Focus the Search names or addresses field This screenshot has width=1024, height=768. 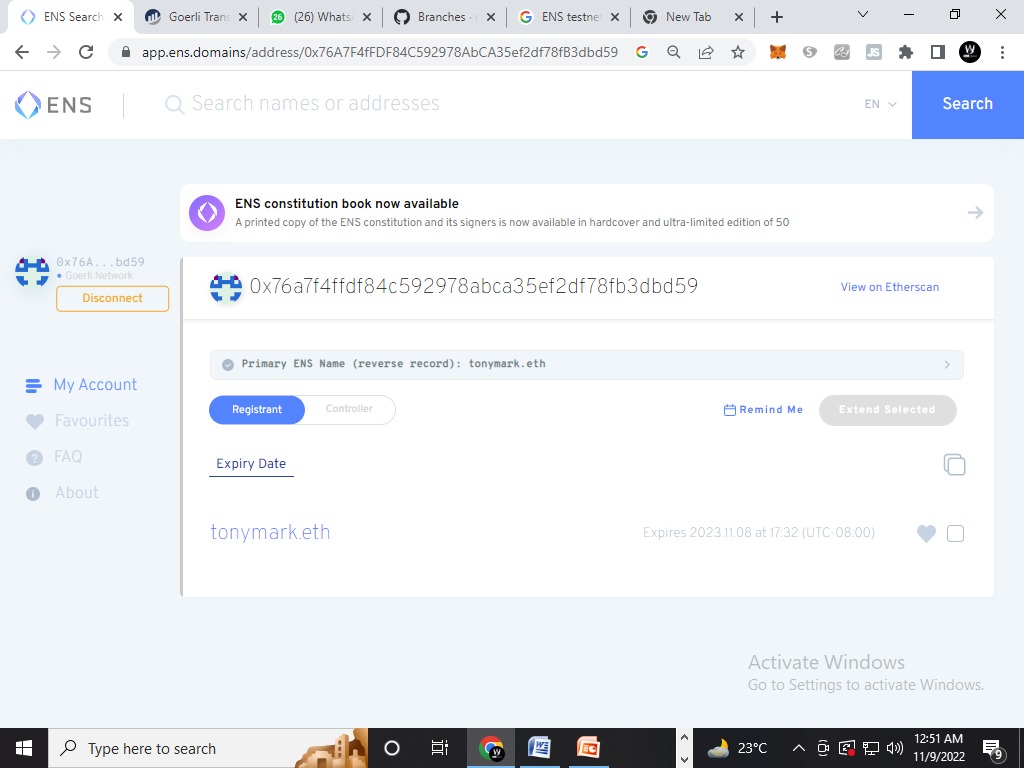tap(315, 103)
